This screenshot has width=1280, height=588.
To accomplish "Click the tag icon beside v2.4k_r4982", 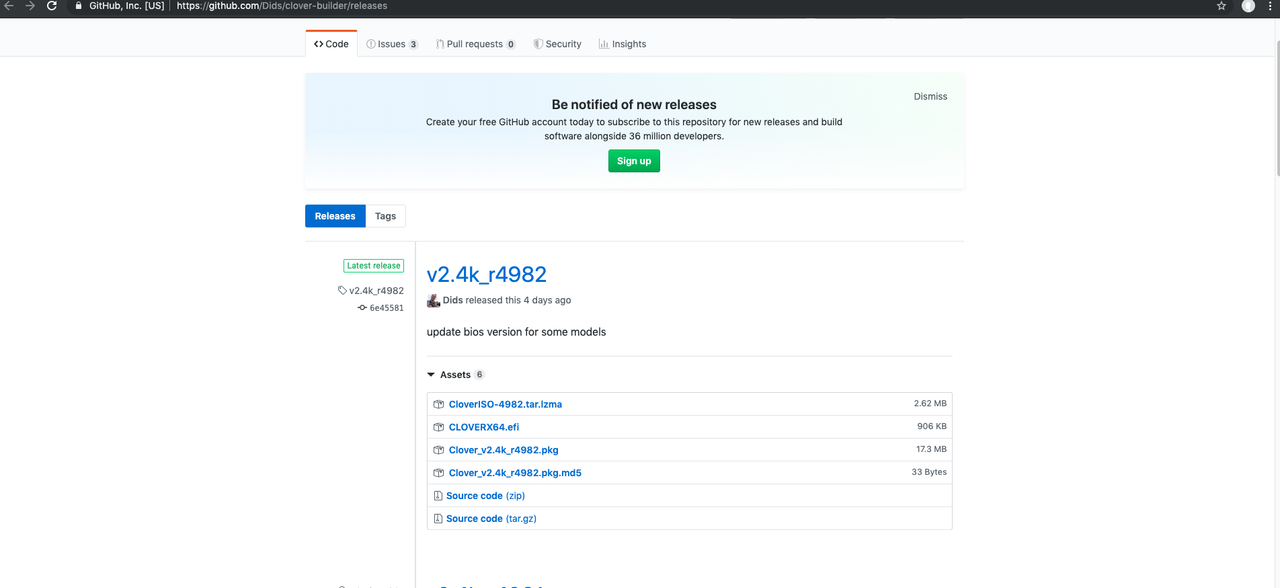I will click(343, 291).
